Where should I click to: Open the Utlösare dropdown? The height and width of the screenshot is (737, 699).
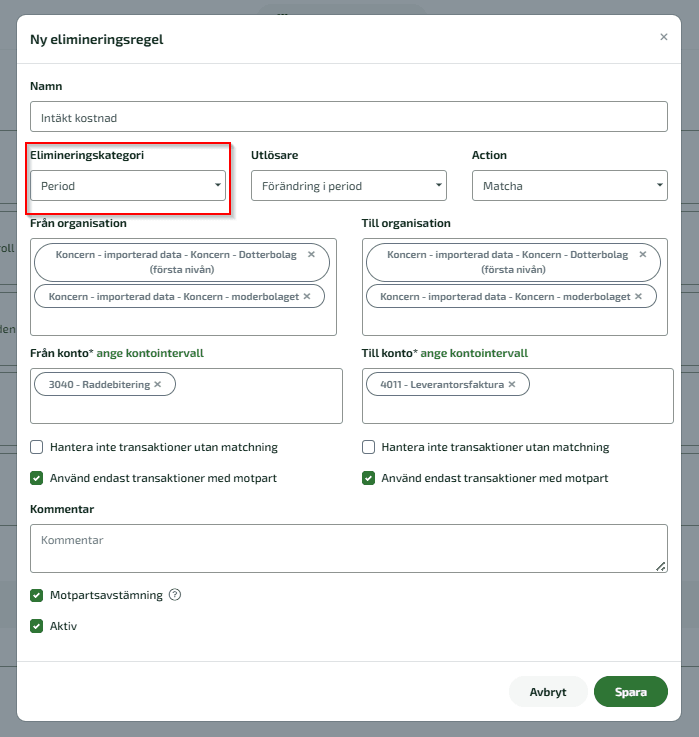[349, 186]
